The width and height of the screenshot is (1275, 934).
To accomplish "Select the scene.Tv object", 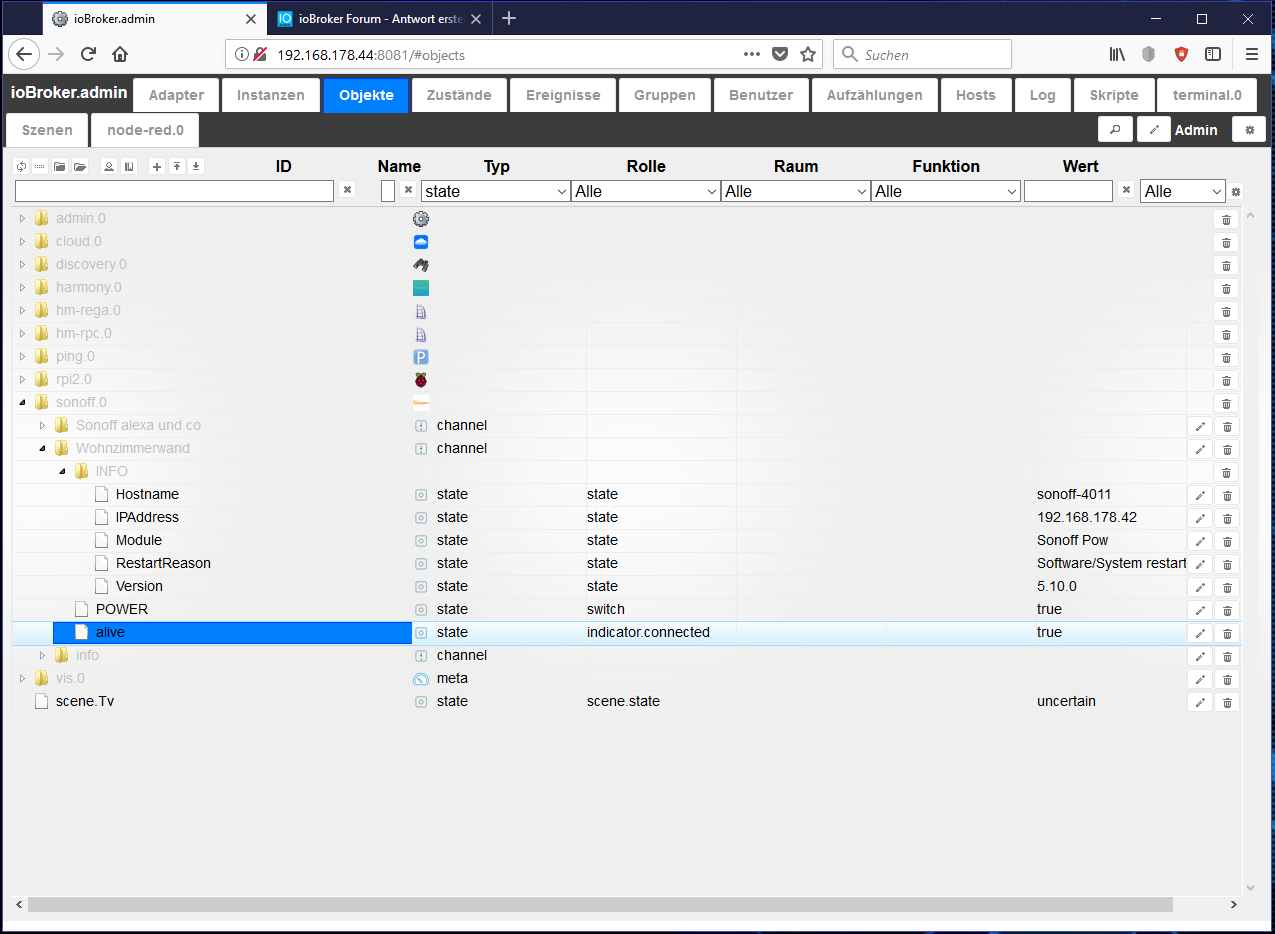I will (84, 701).
